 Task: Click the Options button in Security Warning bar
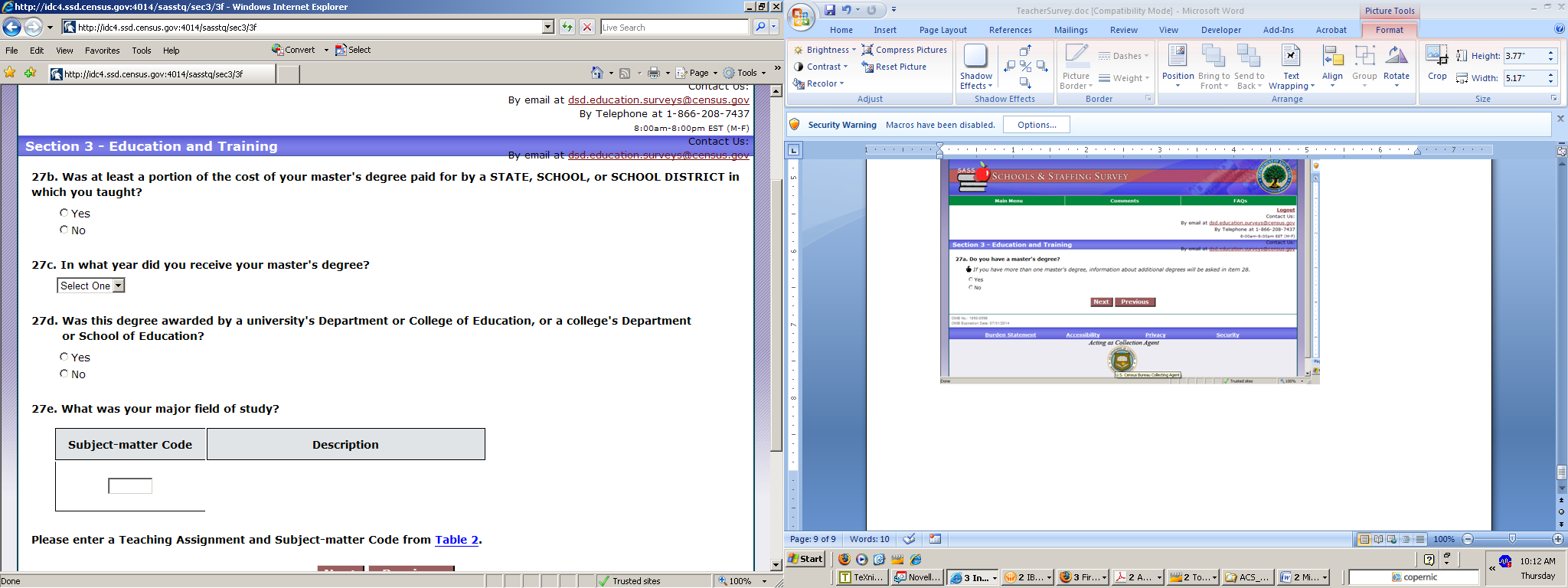coord(1036,125)
